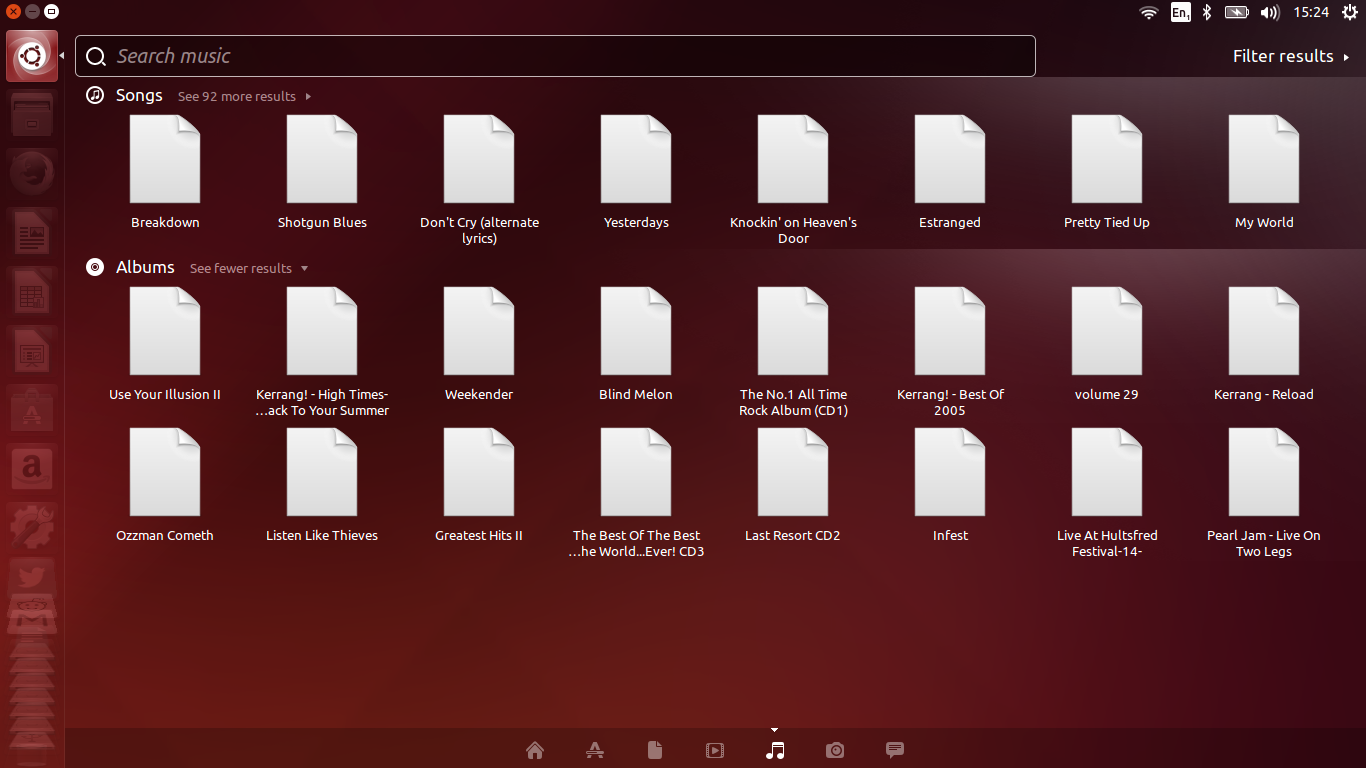
Task: Click the Songs category header
Action: (139, 95)
